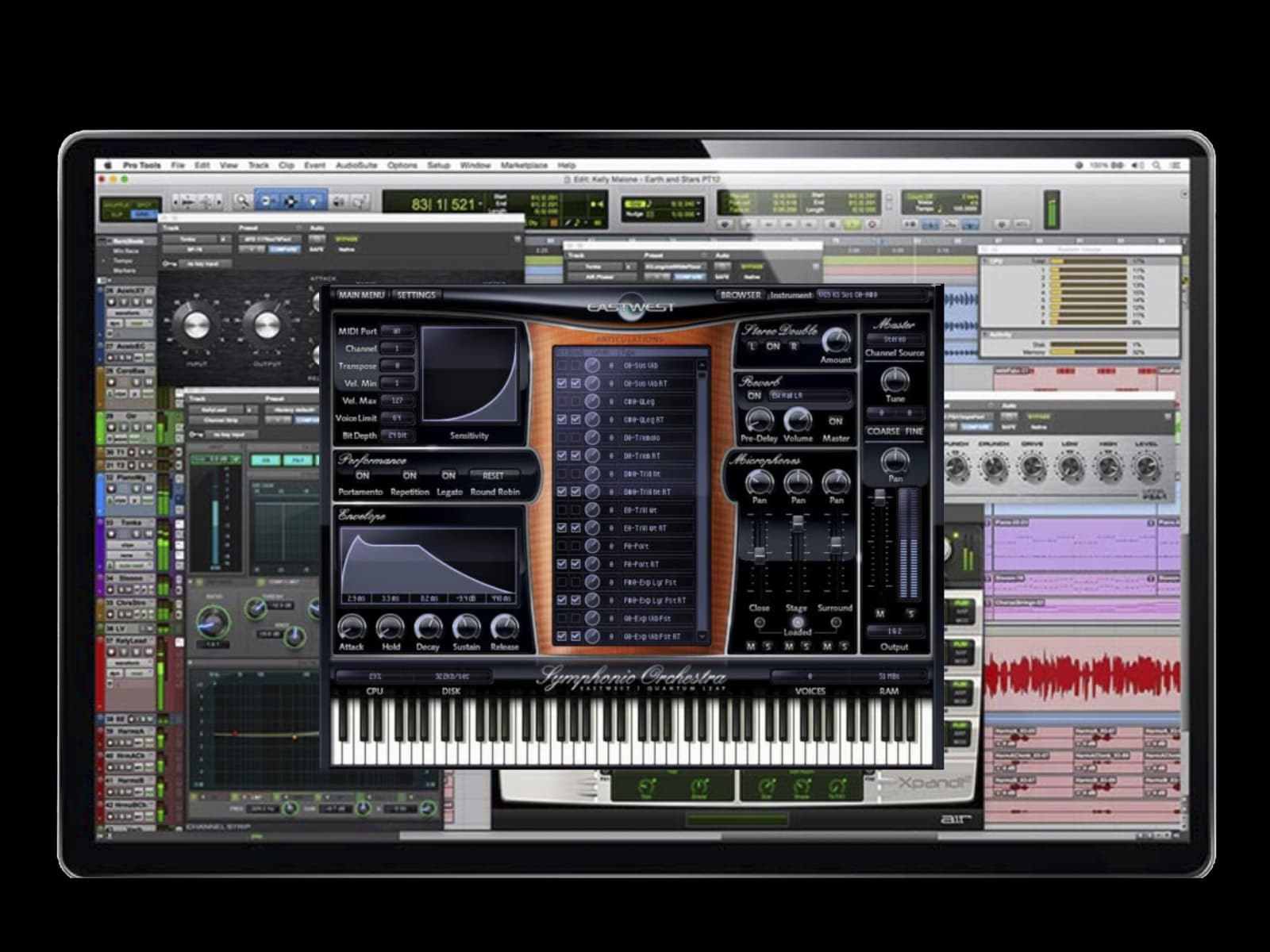1270x952 pixels.
Task: Click the Close microphone Pan knob
Action: tap(759, 482)
